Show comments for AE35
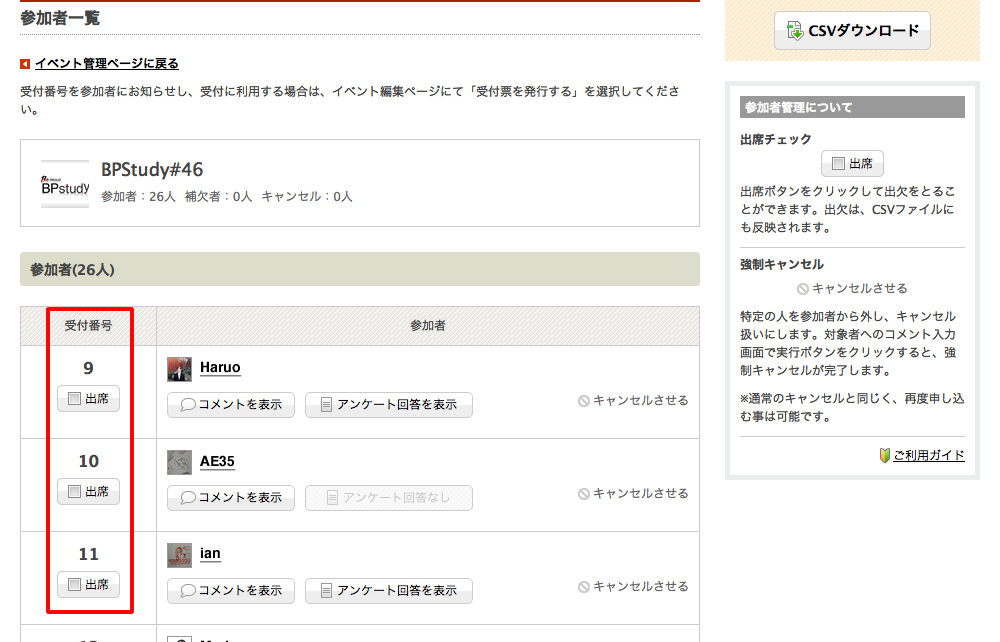Viewport: 1000px width, 642px height. 231,498
